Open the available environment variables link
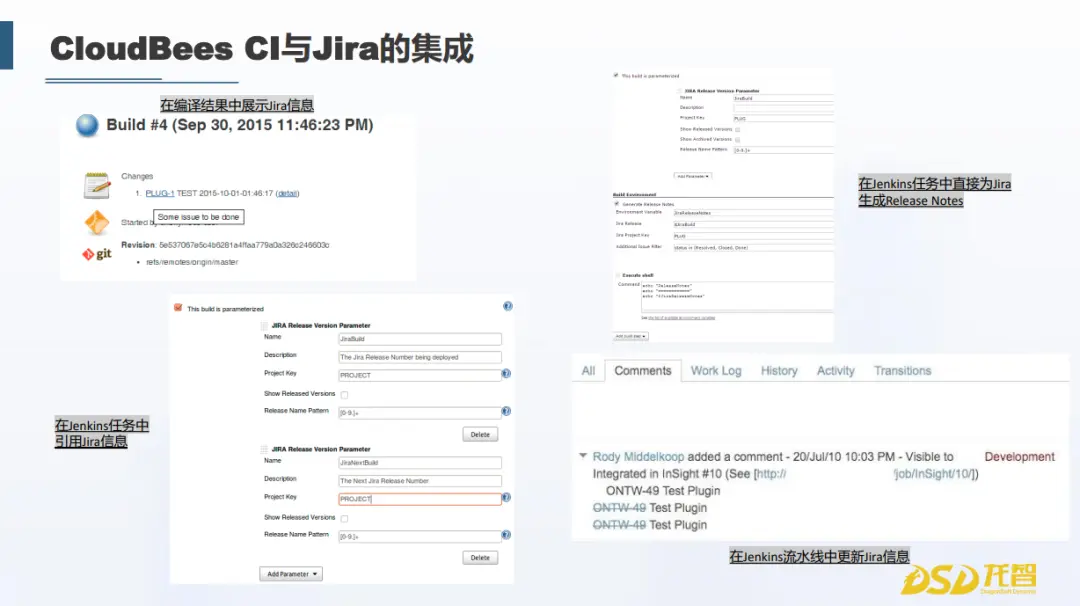This screenshot has width=1080, height=606. [x=681, y=317]
